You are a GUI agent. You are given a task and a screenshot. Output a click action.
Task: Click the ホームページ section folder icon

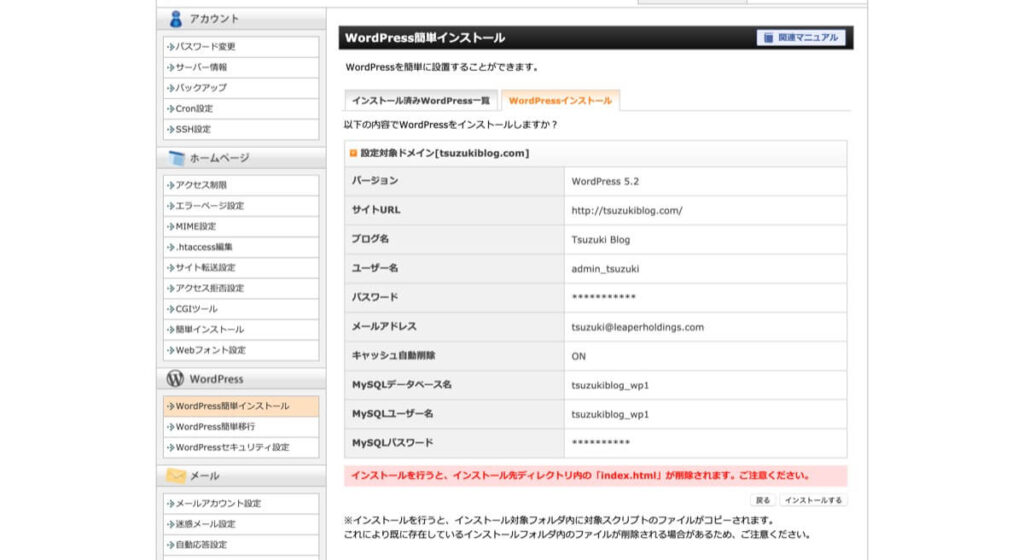(x=176, y=158)
